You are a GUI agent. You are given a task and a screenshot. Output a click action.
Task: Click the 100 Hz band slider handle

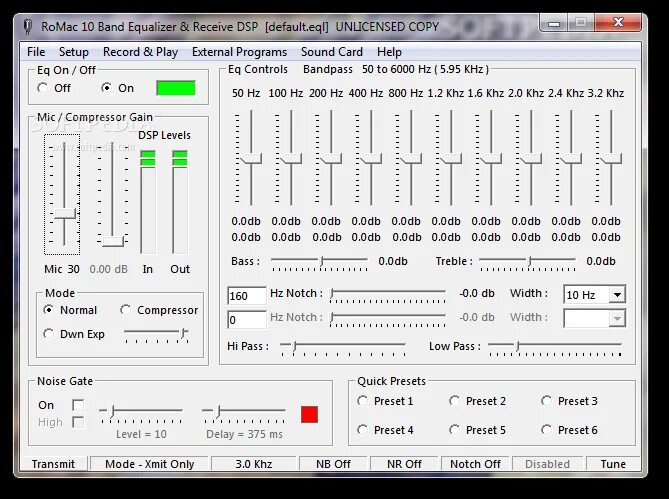[291, 159]
